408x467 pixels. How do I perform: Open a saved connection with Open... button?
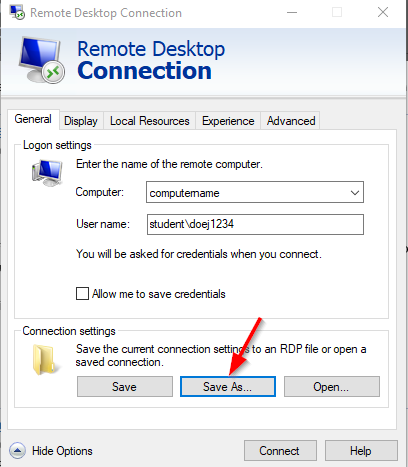[332, 387]
